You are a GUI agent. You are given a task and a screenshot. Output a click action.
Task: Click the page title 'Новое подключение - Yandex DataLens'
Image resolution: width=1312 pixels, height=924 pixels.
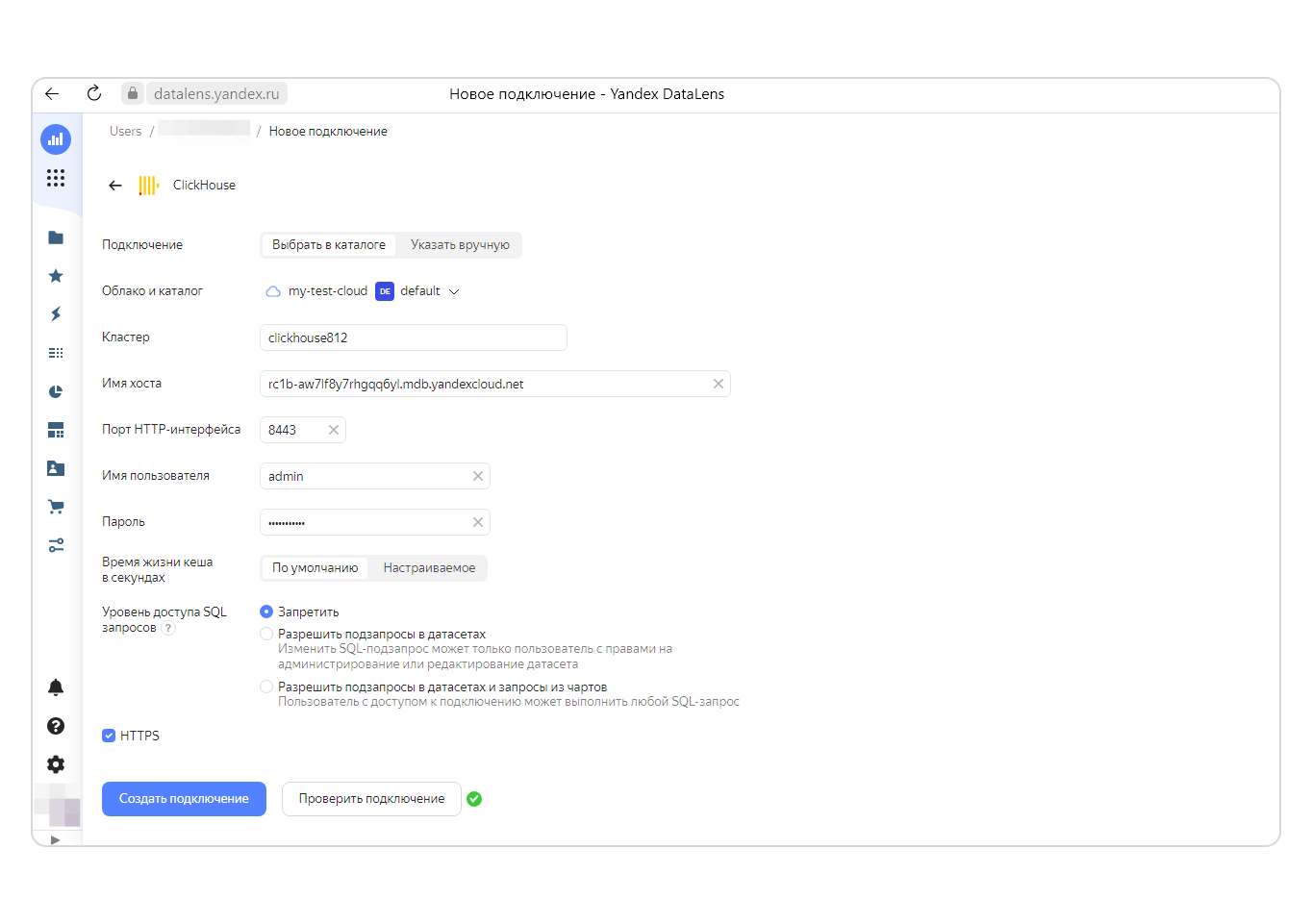587,94
